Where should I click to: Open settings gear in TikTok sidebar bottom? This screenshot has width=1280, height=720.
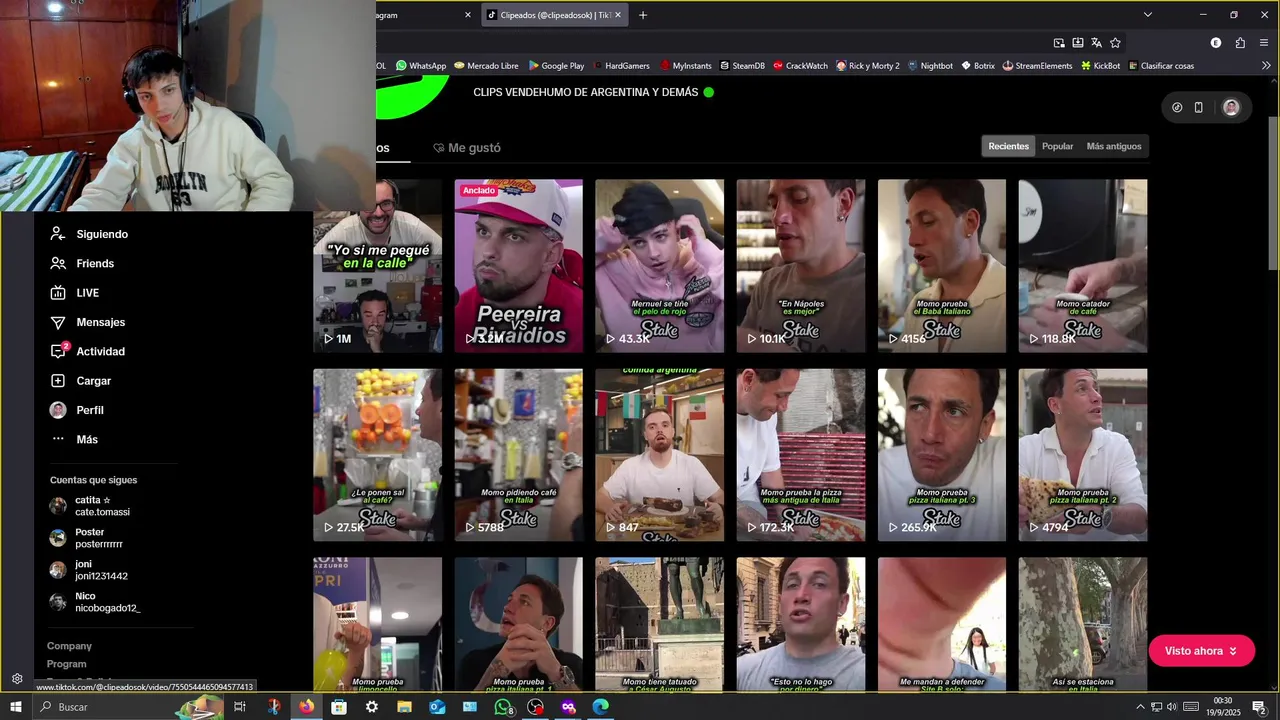tap(17, 679)
